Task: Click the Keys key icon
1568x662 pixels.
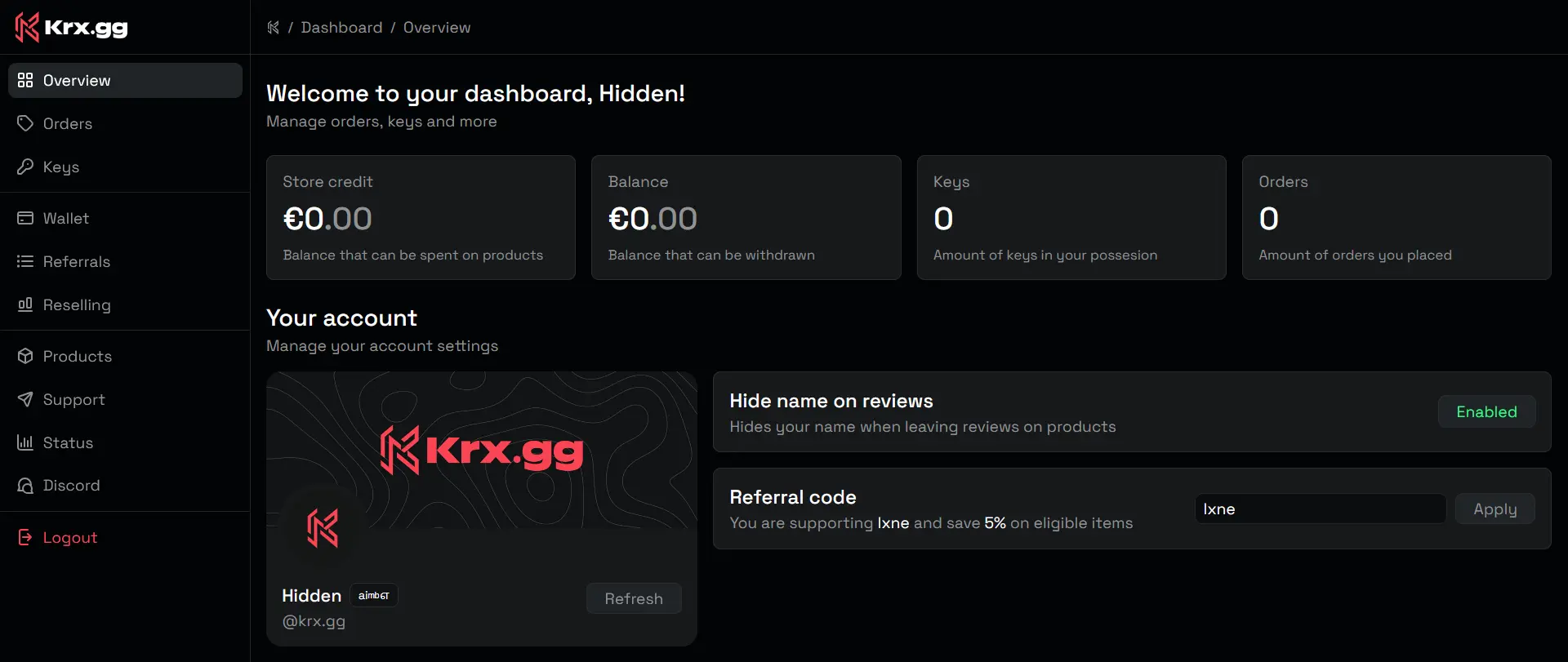Action: tap(25, 167)
